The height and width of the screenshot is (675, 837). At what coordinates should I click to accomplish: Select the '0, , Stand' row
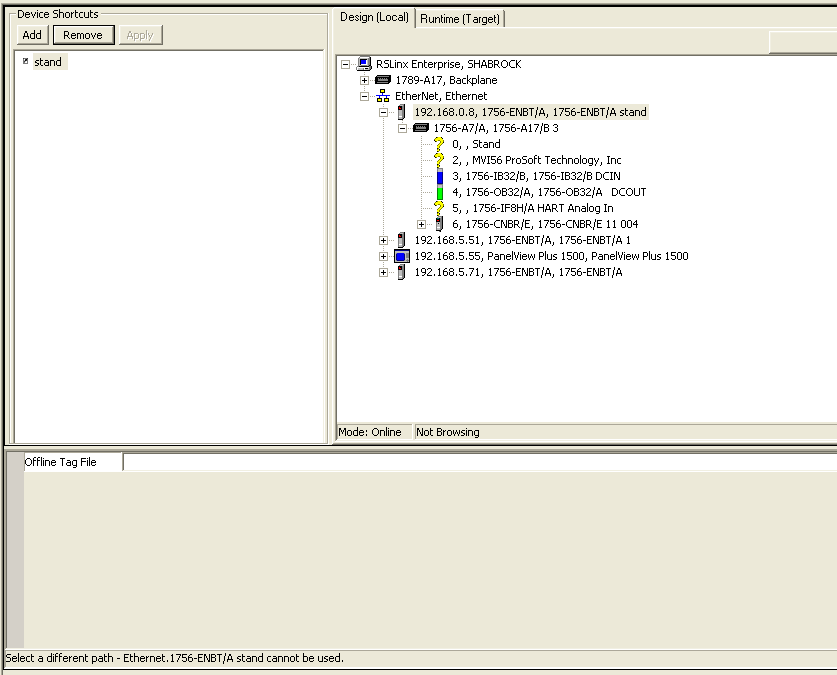(476, 144)
